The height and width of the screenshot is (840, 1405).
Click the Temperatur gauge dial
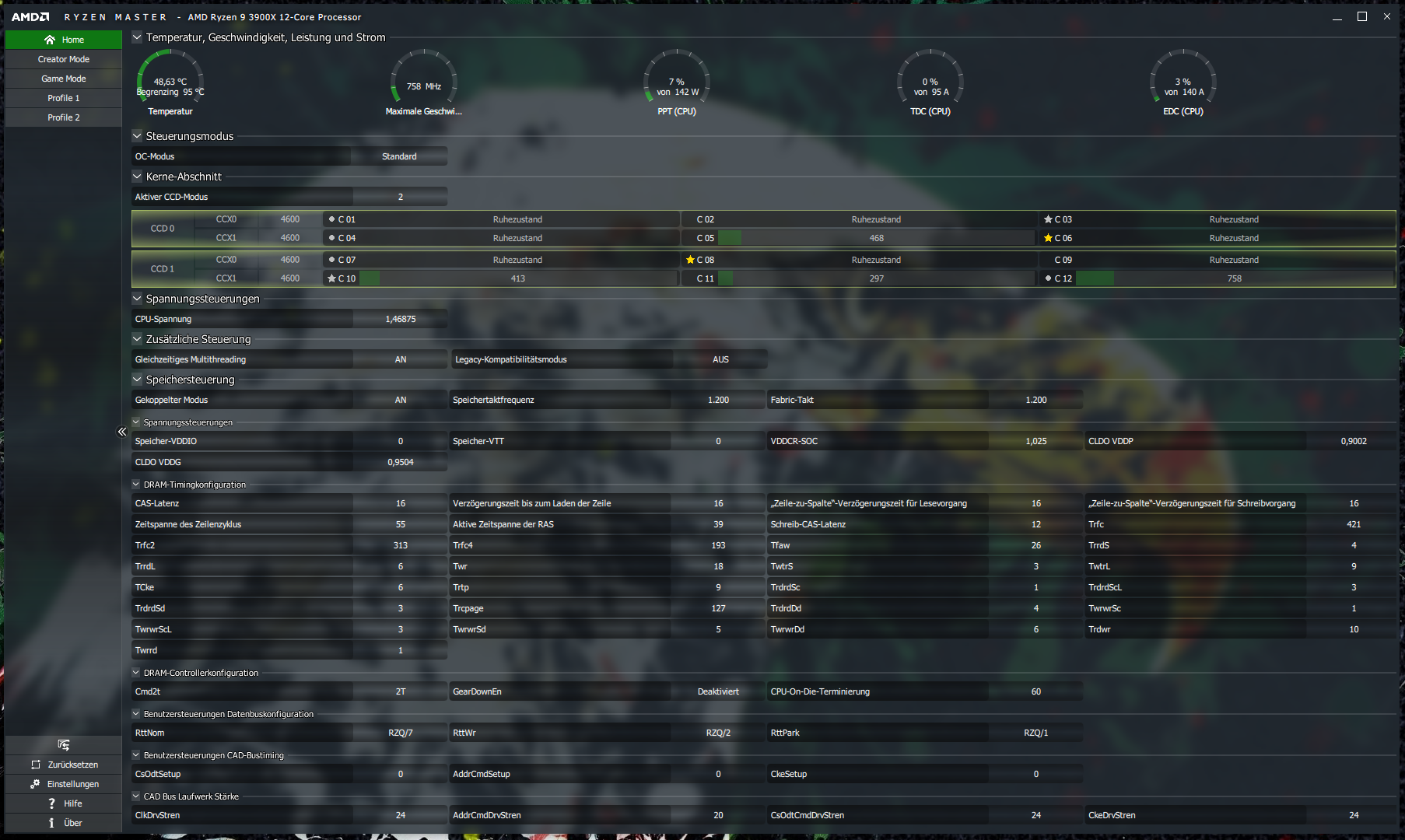(x=170, y=78)
